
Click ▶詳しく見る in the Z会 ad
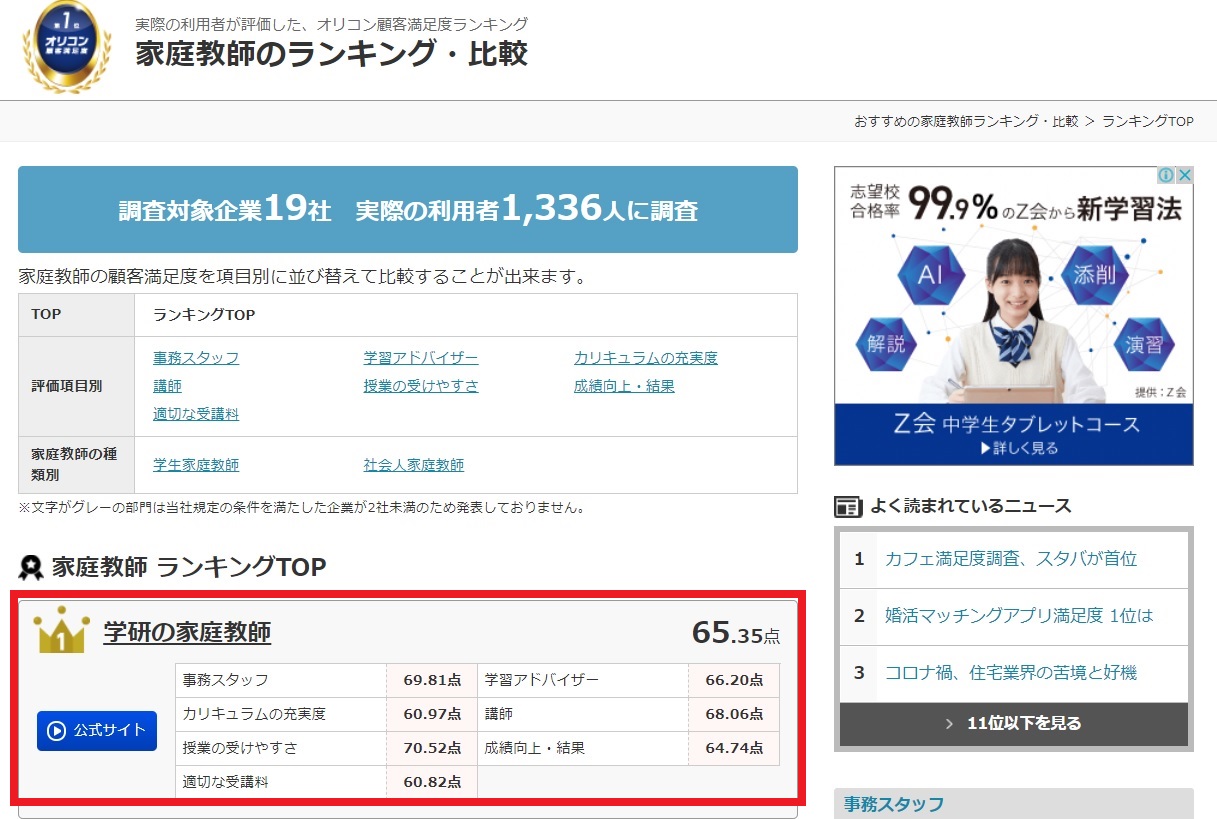[1019, 448]
